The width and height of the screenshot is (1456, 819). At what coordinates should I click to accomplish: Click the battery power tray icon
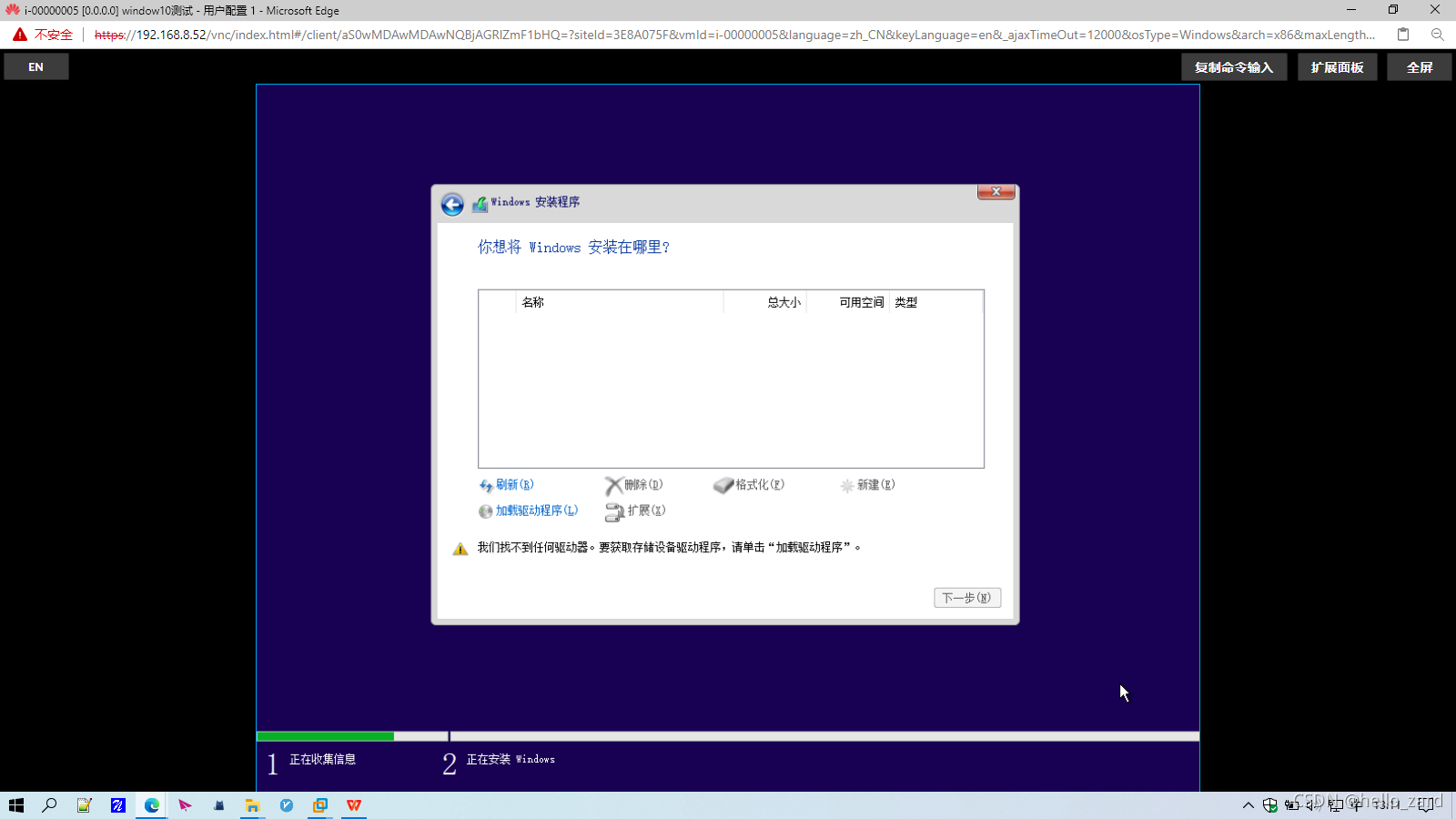coord(1292,805)
